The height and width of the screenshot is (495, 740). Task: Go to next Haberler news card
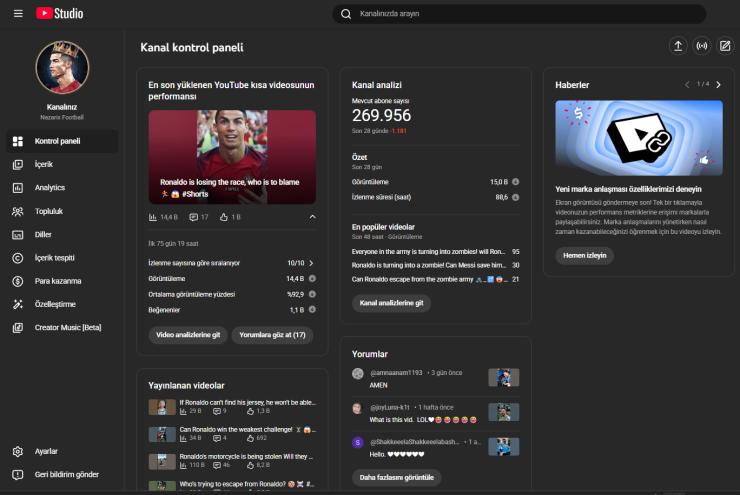pyautogui.click(x=718, y=85)
